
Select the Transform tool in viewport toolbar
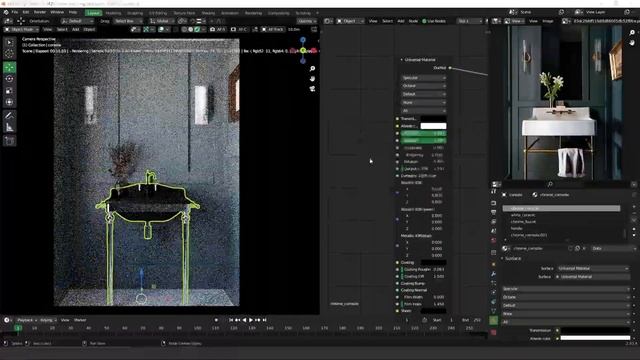point(9,102)
